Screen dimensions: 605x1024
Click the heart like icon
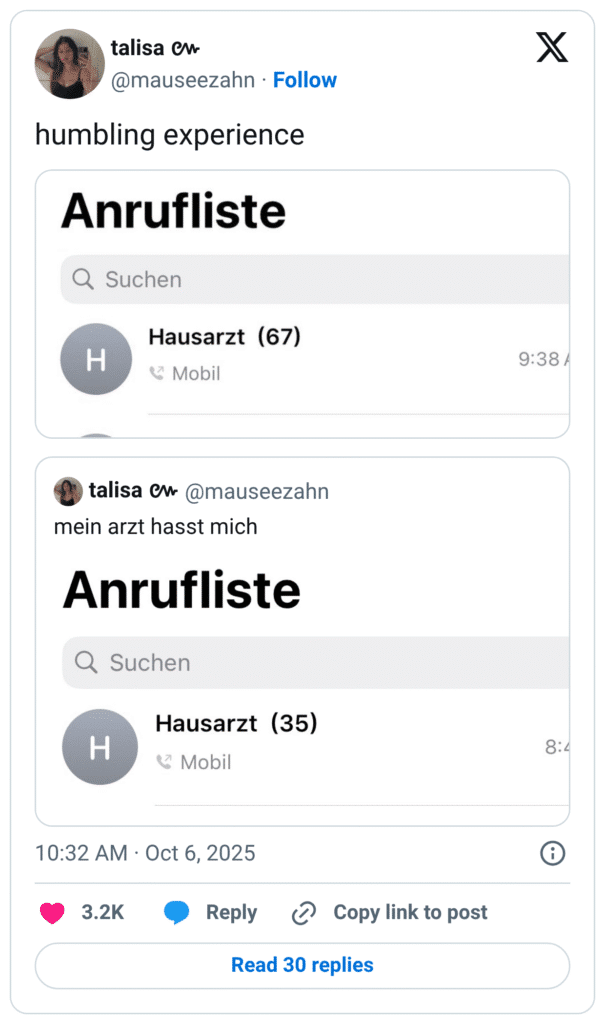(52, 912)
